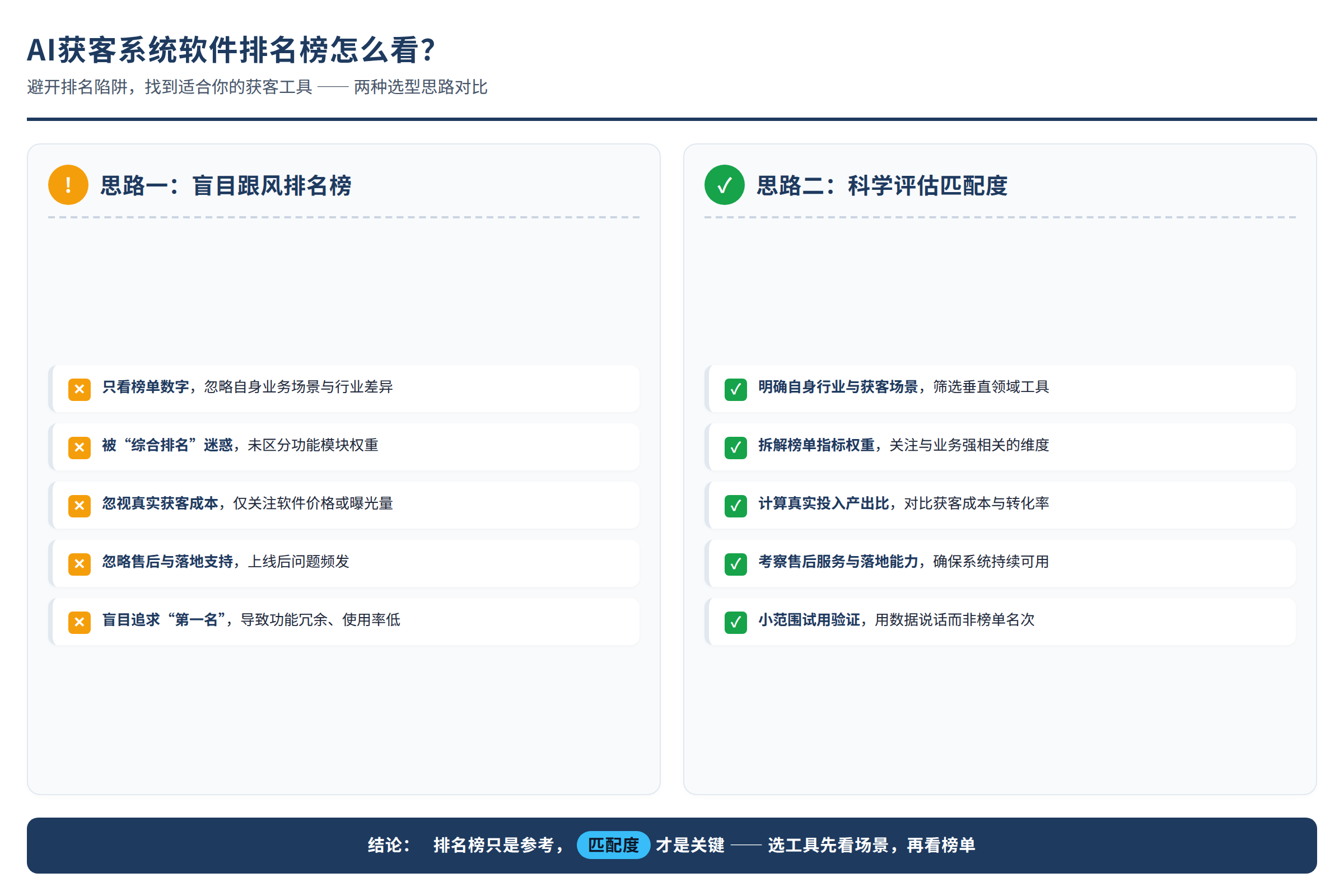Click the text 未区分功能模块权重
Image resolution: width=1344 pixels, height=896 pixels.
(312, 445)
